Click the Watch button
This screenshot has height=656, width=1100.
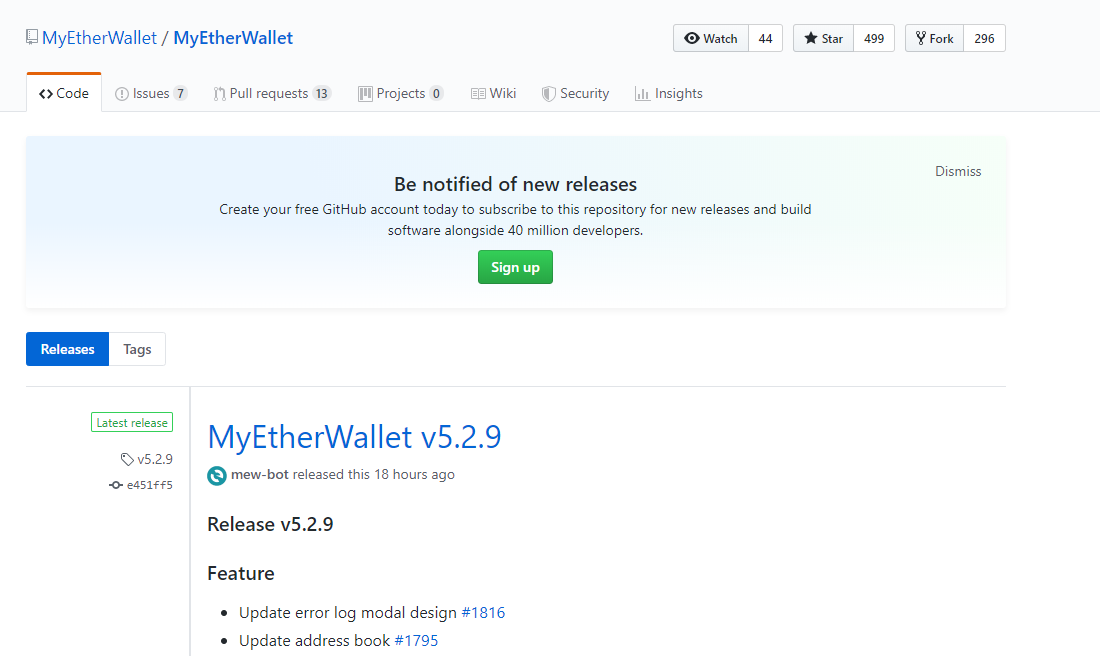click(x=711, y=39)
